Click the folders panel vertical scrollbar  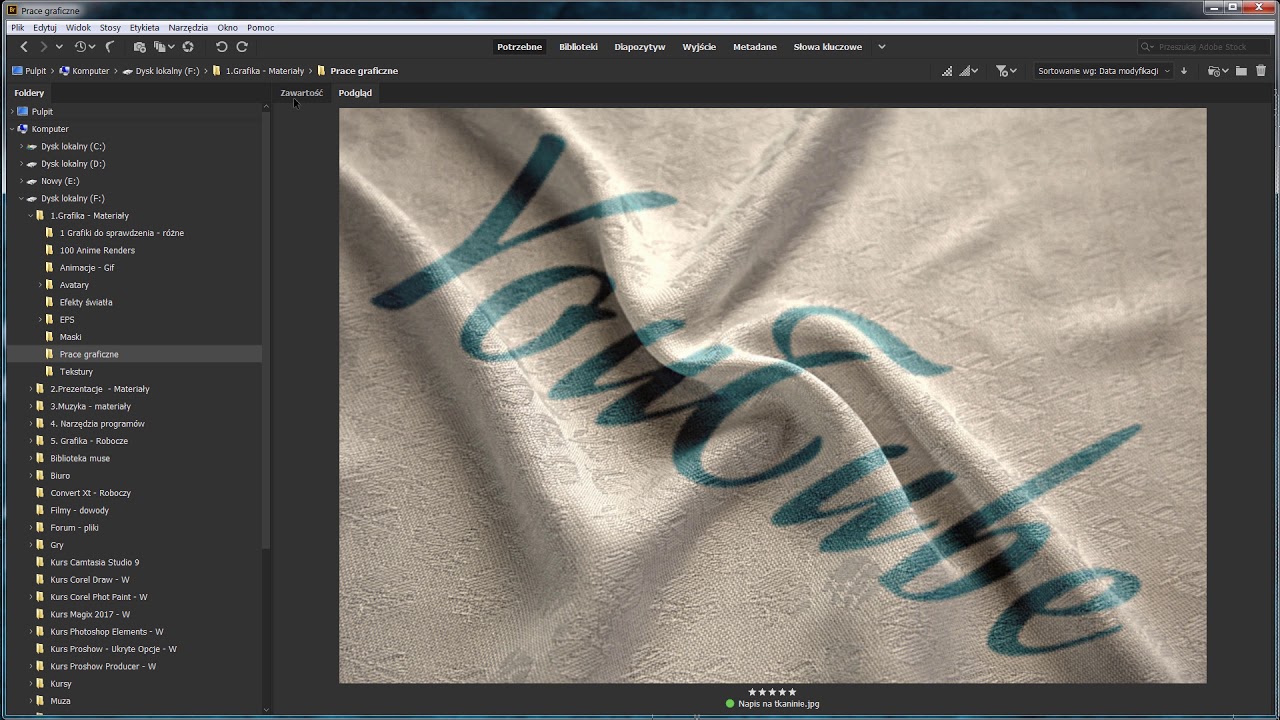(x=266, y=330)
